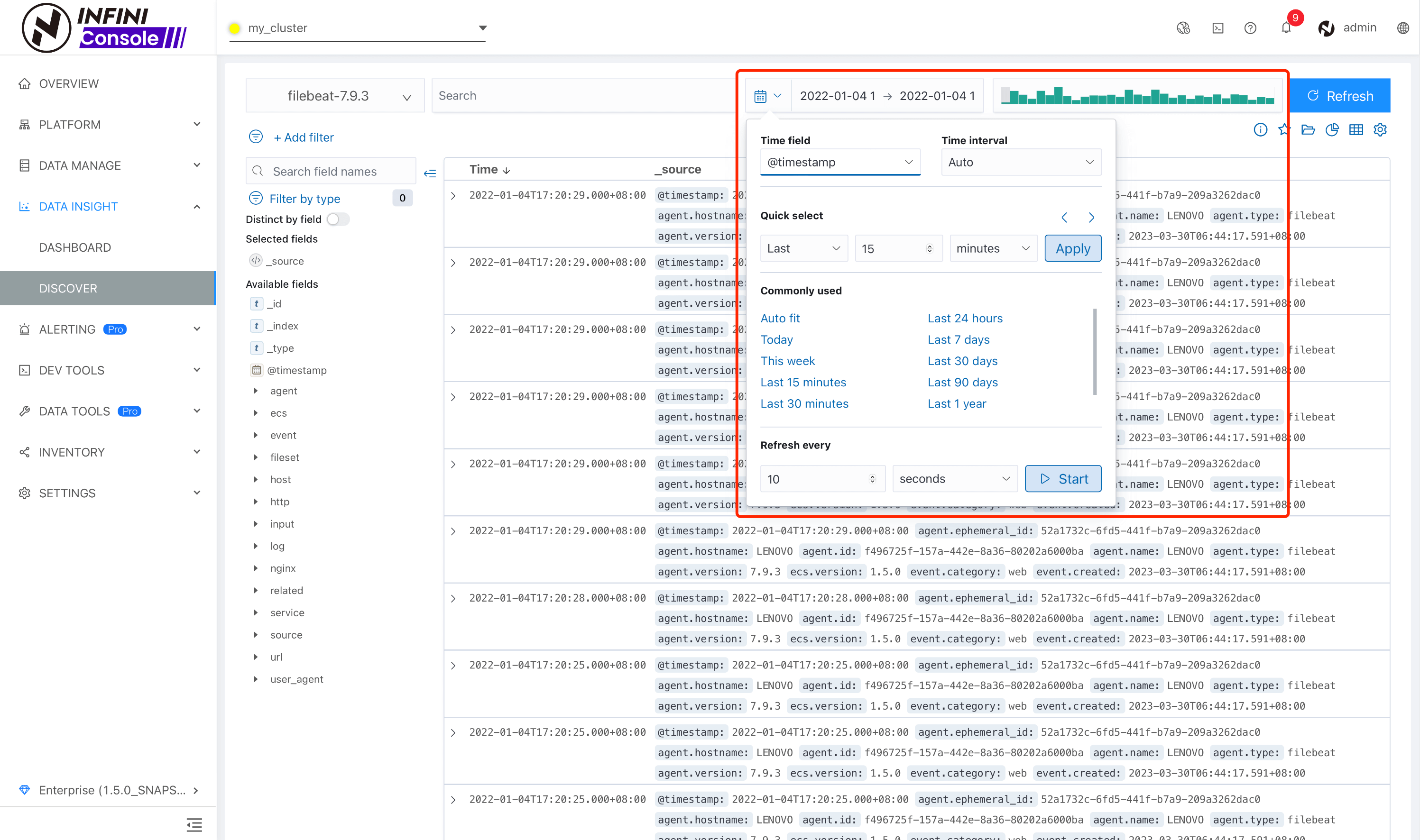
Task: Click the _source field code icon
Action: tap(256, 260)
